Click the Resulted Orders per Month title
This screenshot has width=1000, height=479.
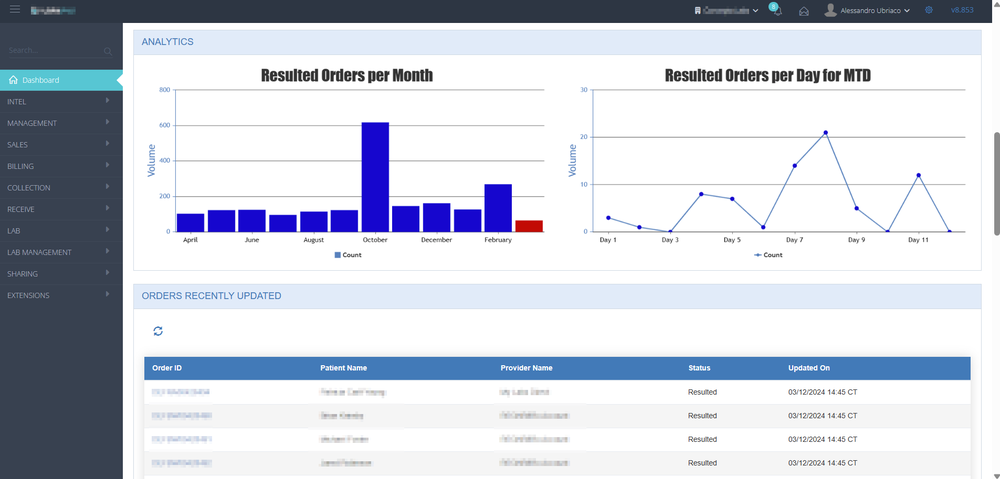(347, 75)
